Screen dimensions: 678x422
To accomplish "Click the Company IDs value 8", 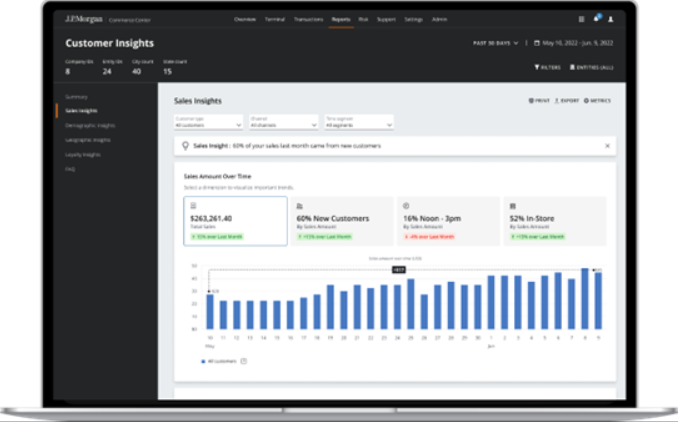I will (x=67, y=71).
